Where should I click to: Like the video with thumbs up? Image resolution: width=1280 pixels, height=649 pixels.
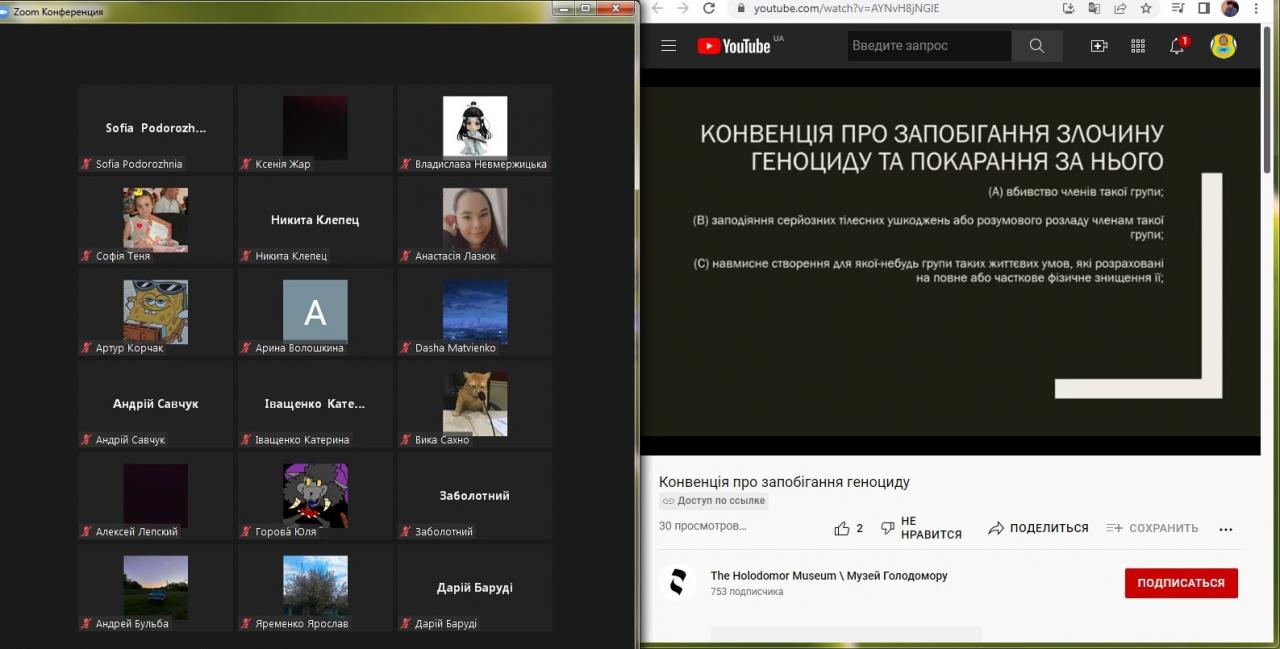point(842,528)
